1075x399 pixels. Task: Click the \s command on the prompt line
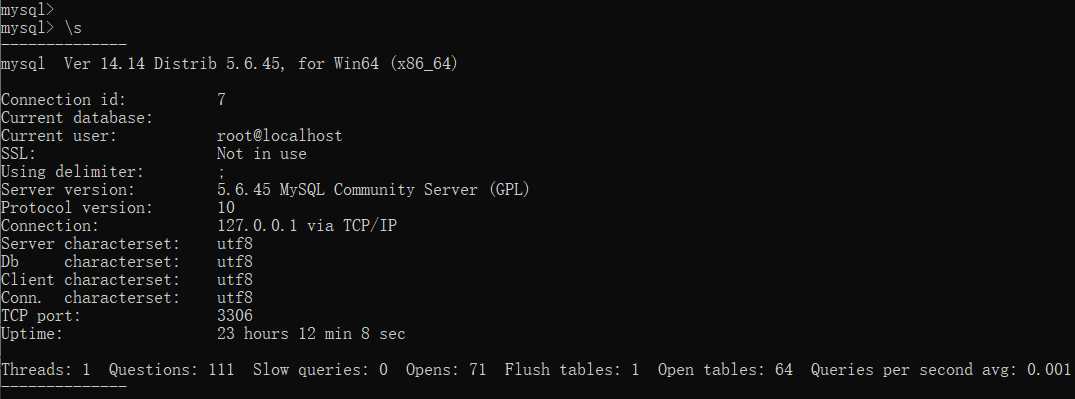pos(73,28)
